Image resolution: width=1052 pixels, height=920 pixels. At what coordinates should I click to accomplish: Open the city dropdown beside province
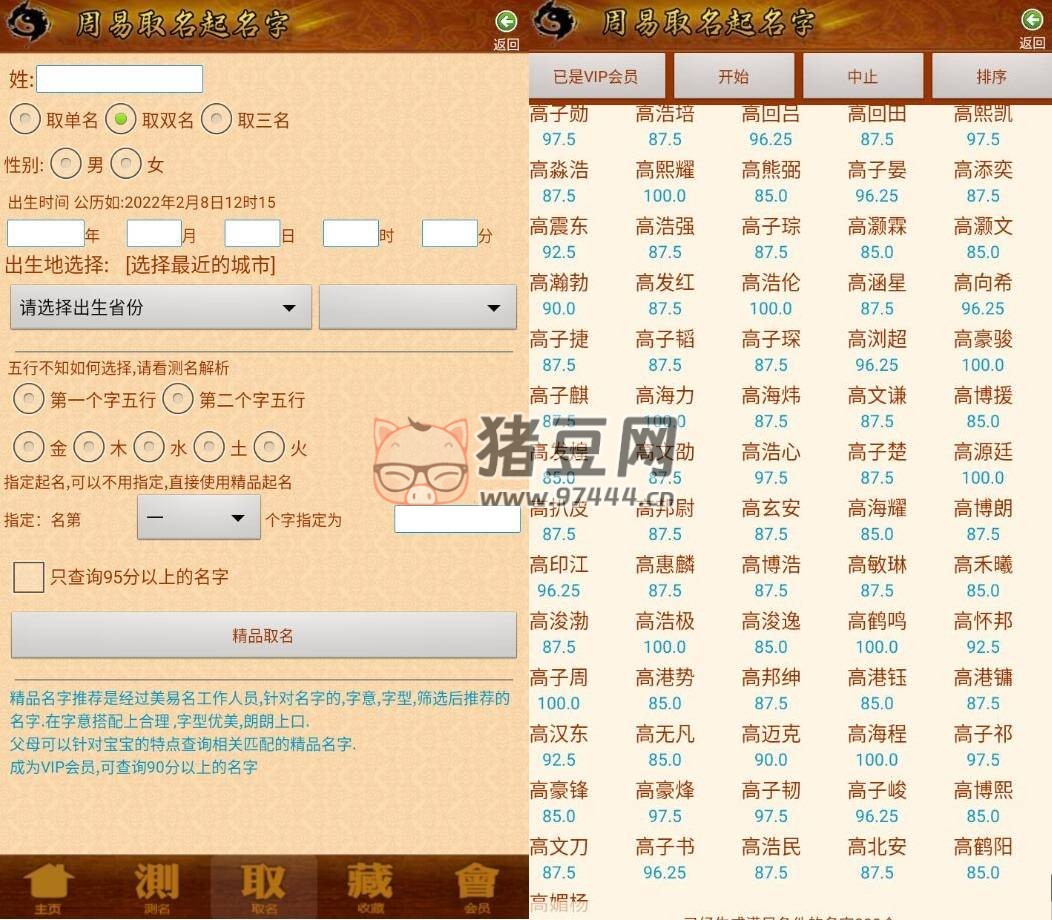[417, 308]
